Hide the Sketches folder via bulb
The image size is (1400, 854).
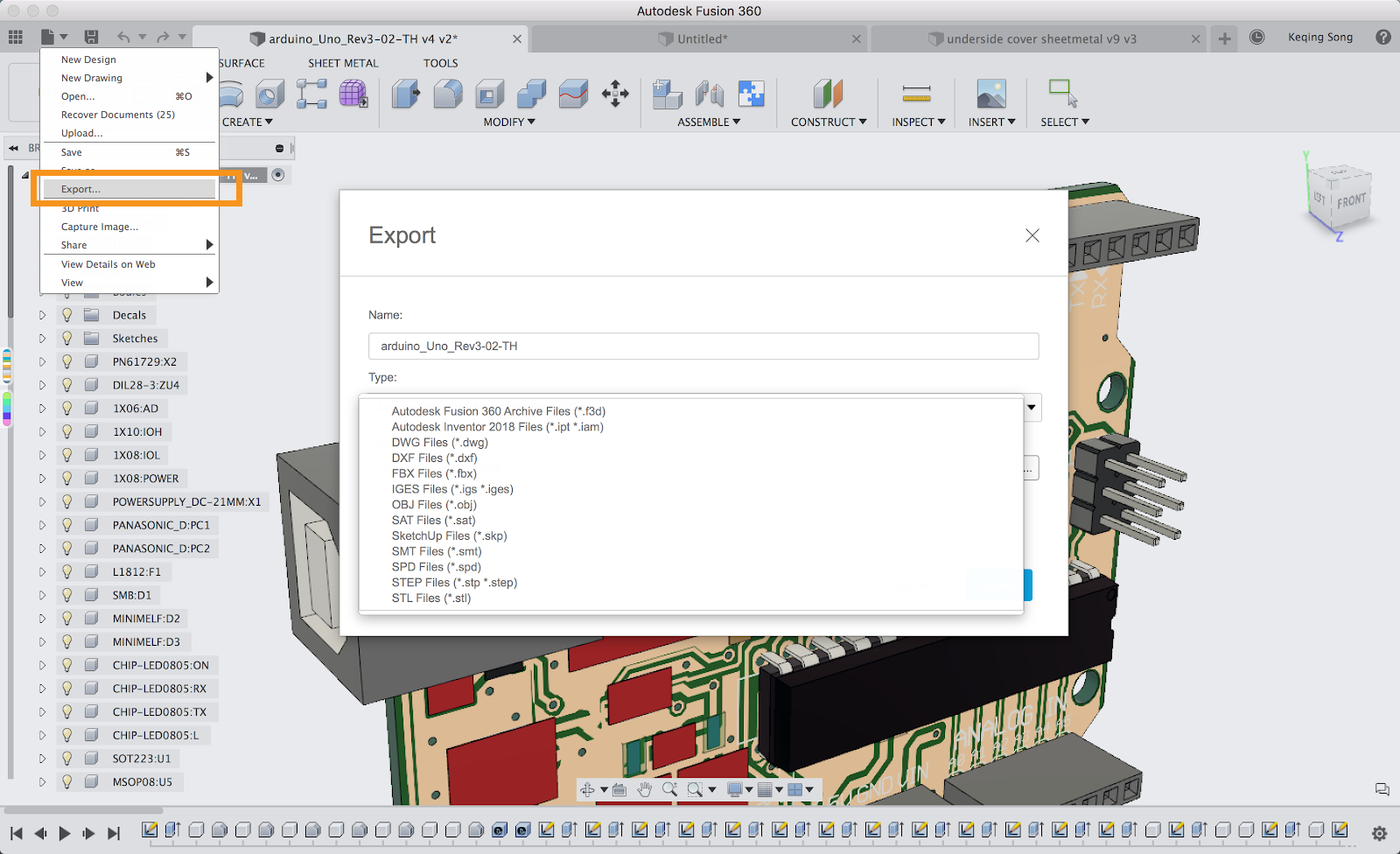pos(67,339)
